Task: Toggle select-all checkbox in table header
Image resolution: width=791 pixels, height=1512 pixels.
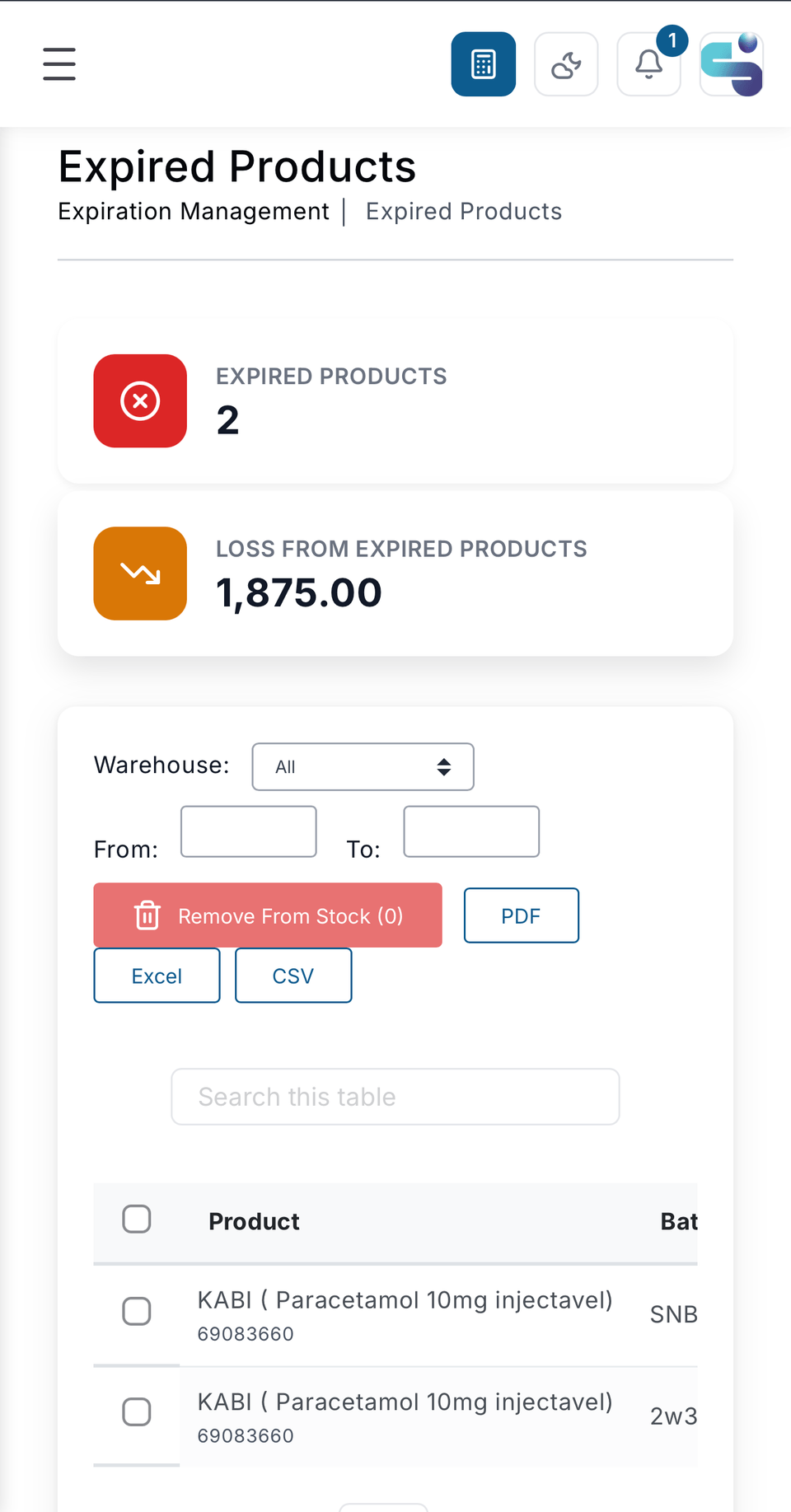Action: pyautogui.click(x=137, y=1219)
